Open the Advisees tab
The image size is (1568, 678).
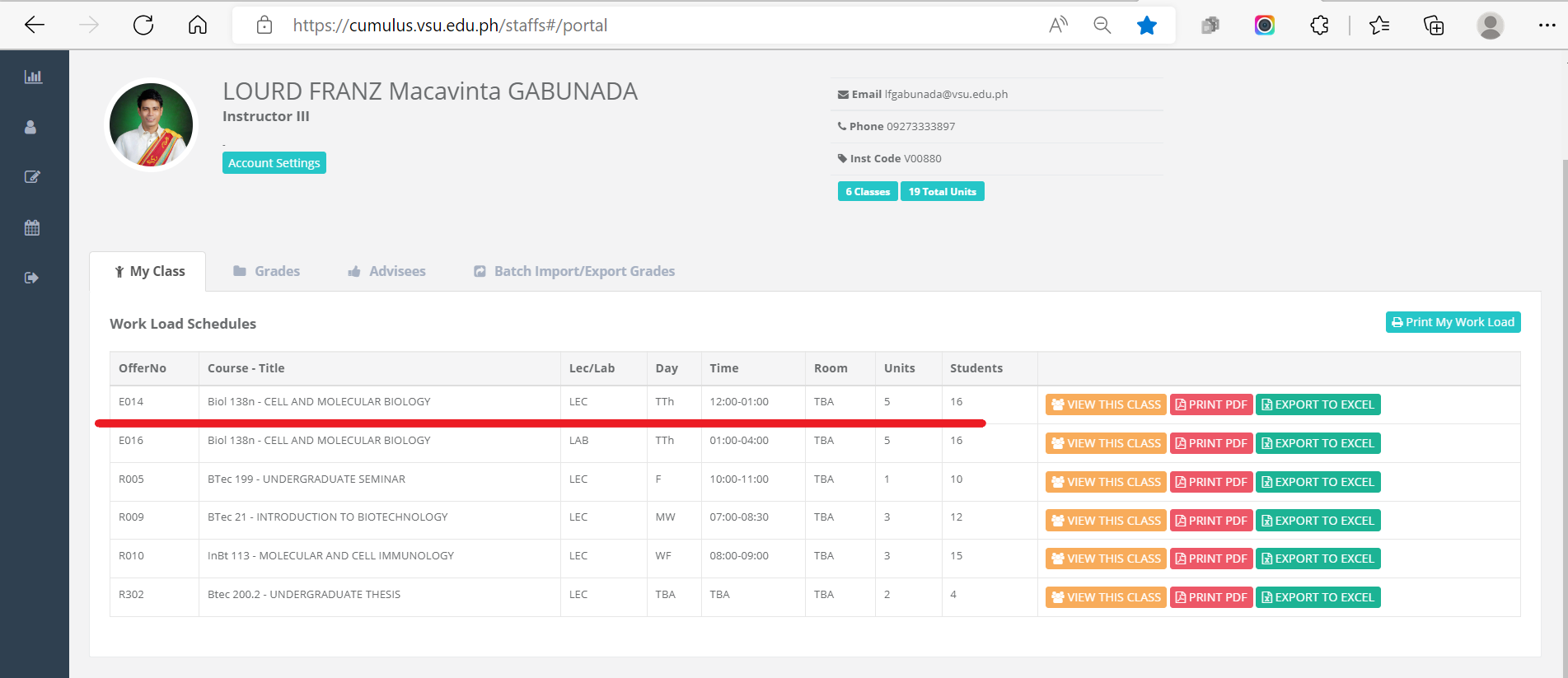click(x=386, y=271)
